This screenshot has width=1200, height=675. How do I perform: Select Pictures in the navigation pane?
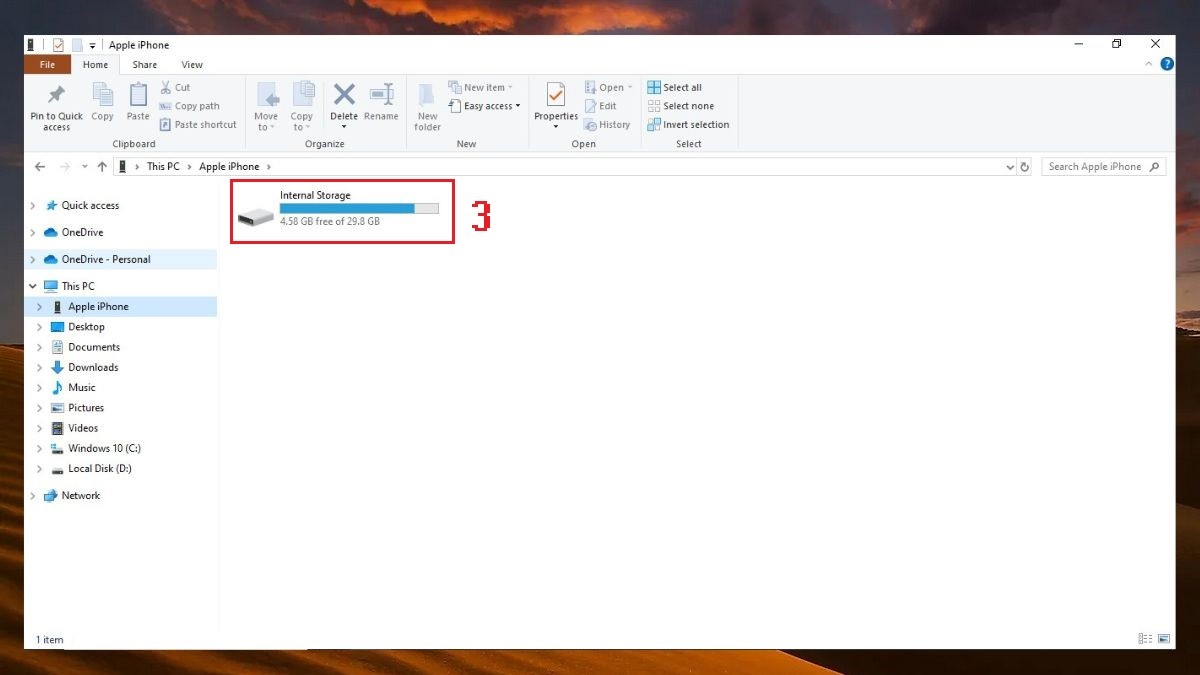86,408
